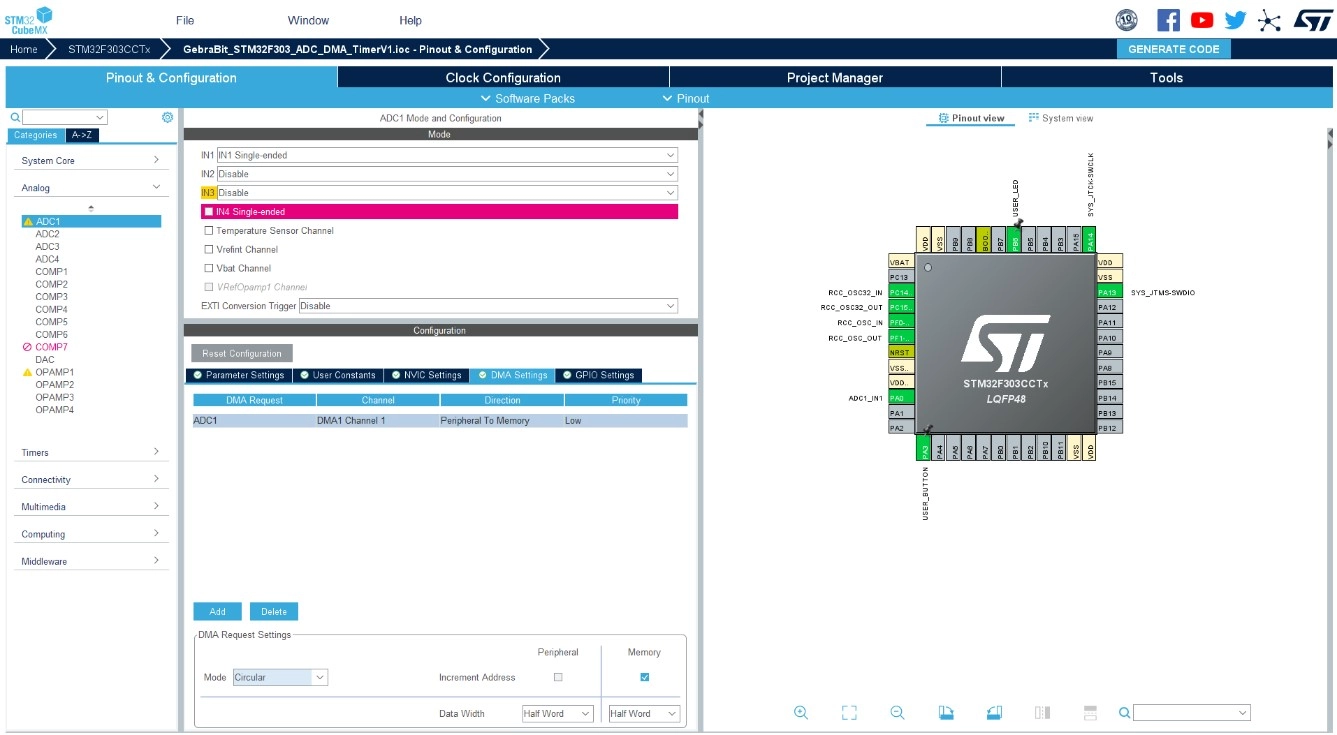Collapse the Analog category

click(x=91, y=187)
